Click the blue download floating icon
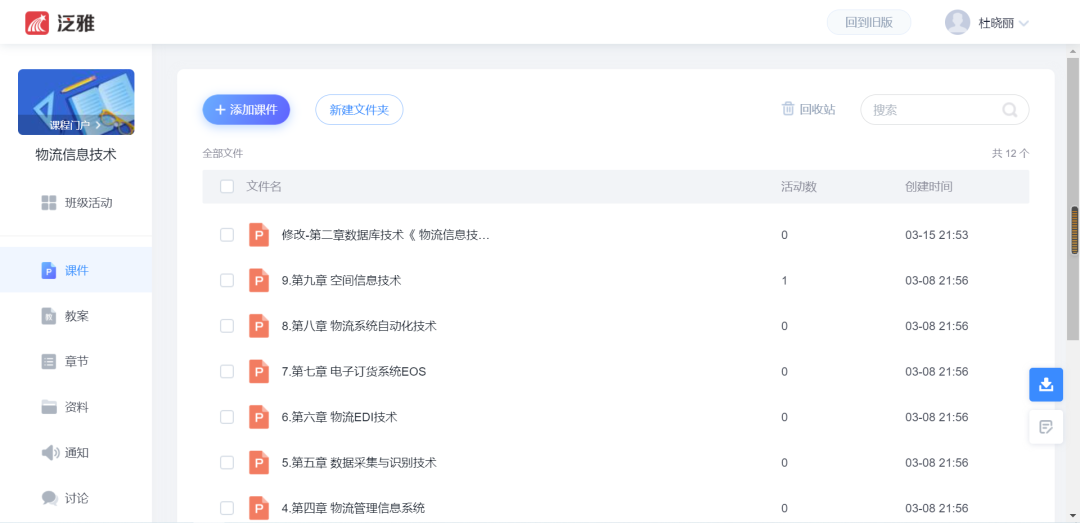The width and height of the screenshot is (1080, 523). pos(1046,384)
